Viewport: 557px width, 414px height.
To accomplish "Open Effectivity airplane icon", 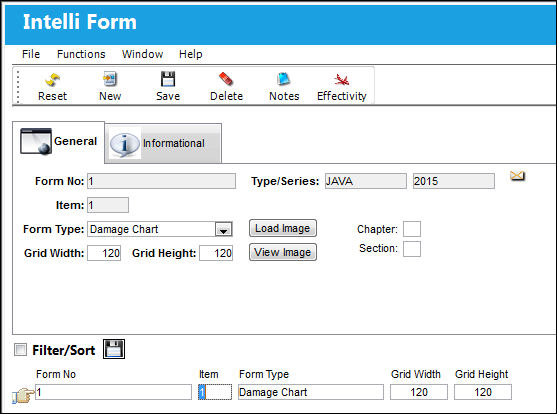I will pos(341,79).
